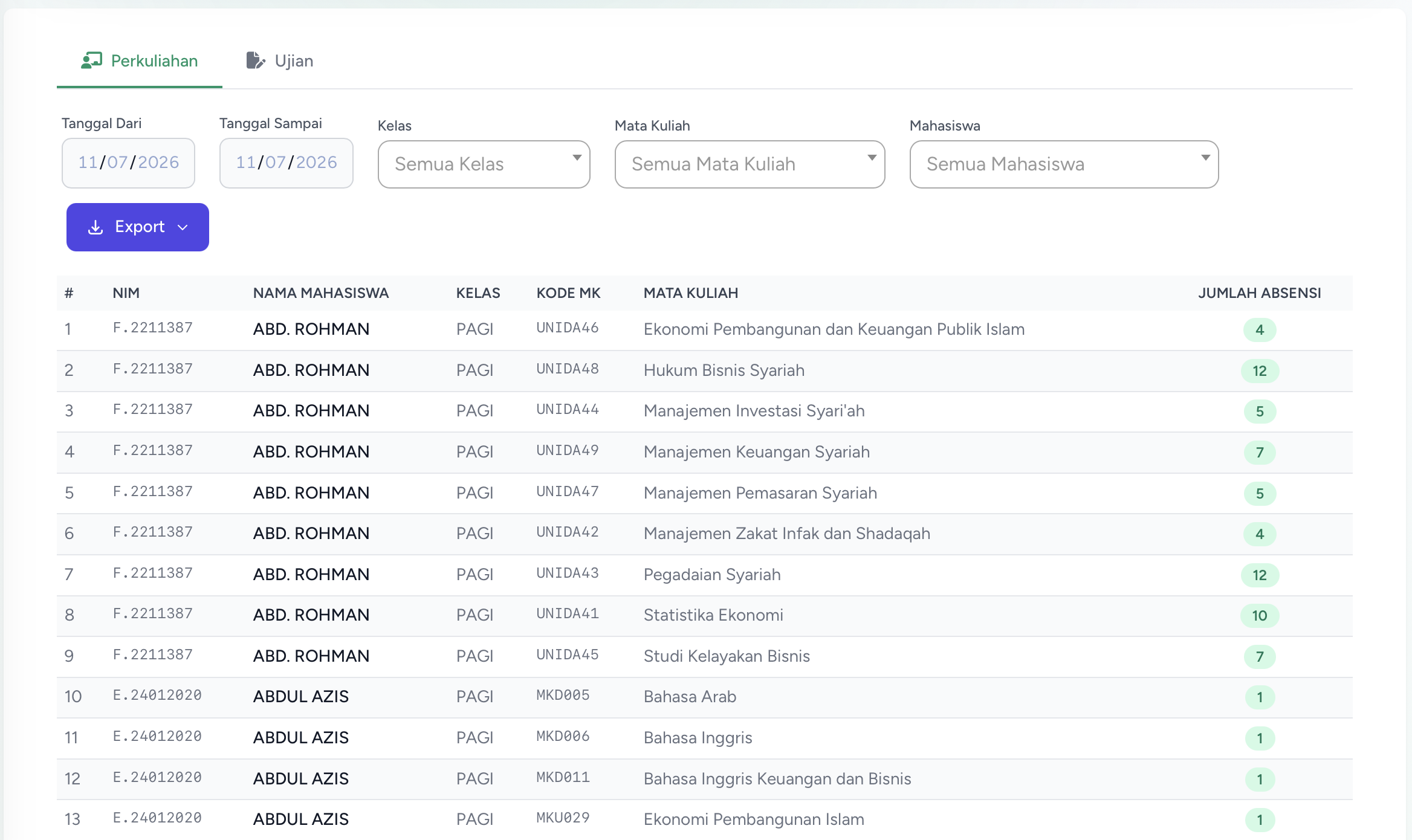Open the Perkuliahan tab
The image size is (1412, 840).
click(x=140, y=61)
